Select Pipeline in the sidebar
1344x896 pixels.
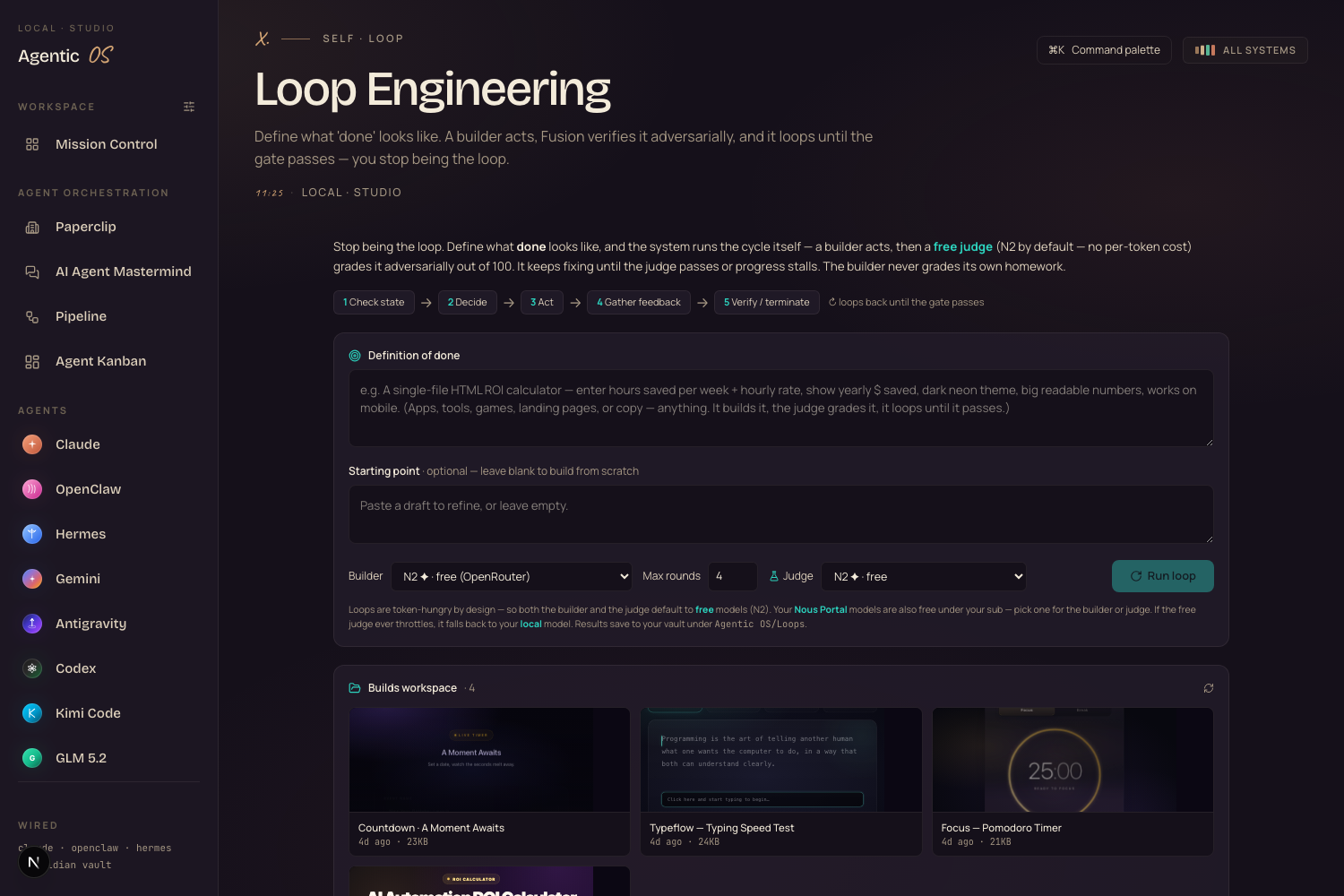coord(108,316)
